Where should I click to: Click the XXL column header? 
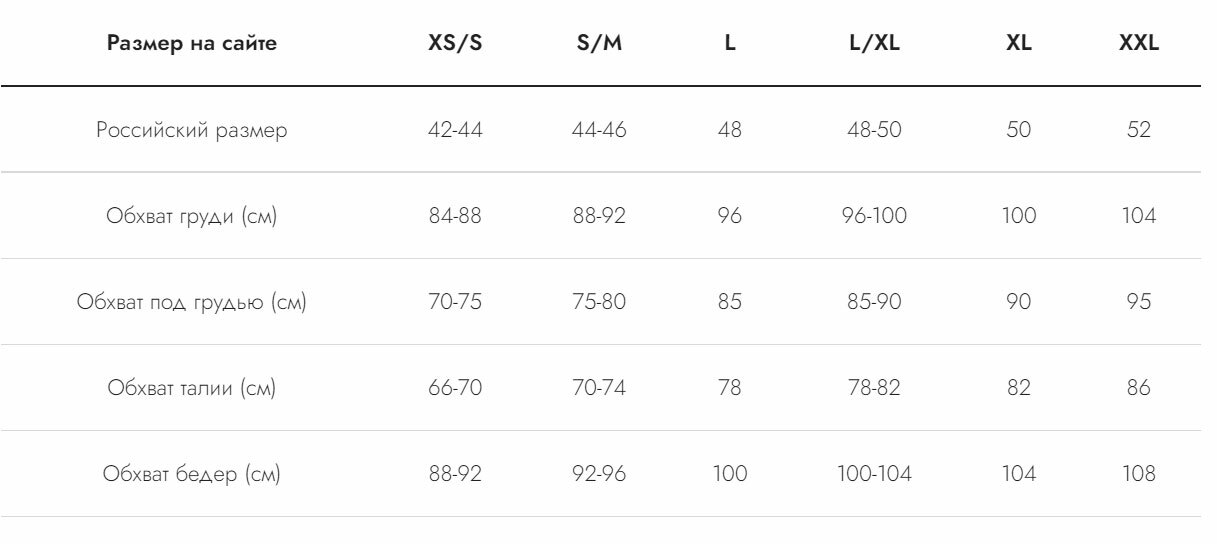1139,44
